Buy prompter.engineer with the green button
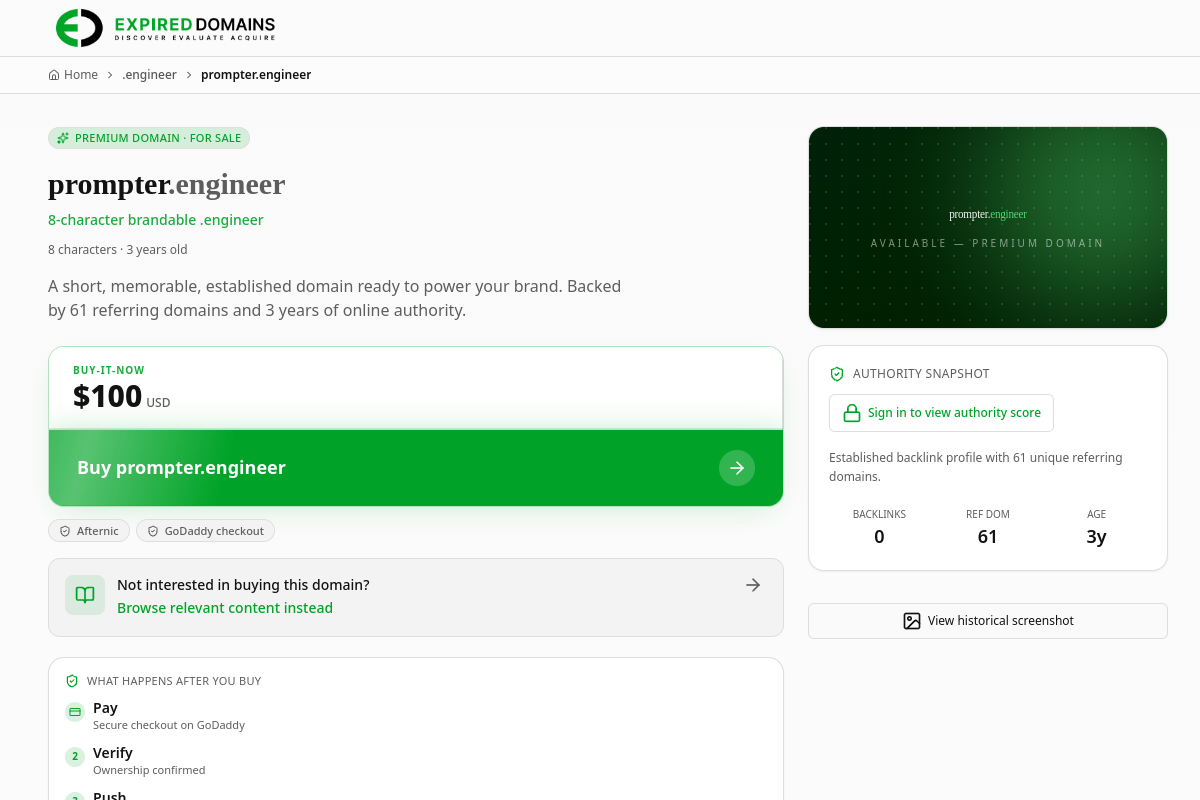The width and height of the screenshot is (1200, 800). (416, 468)
